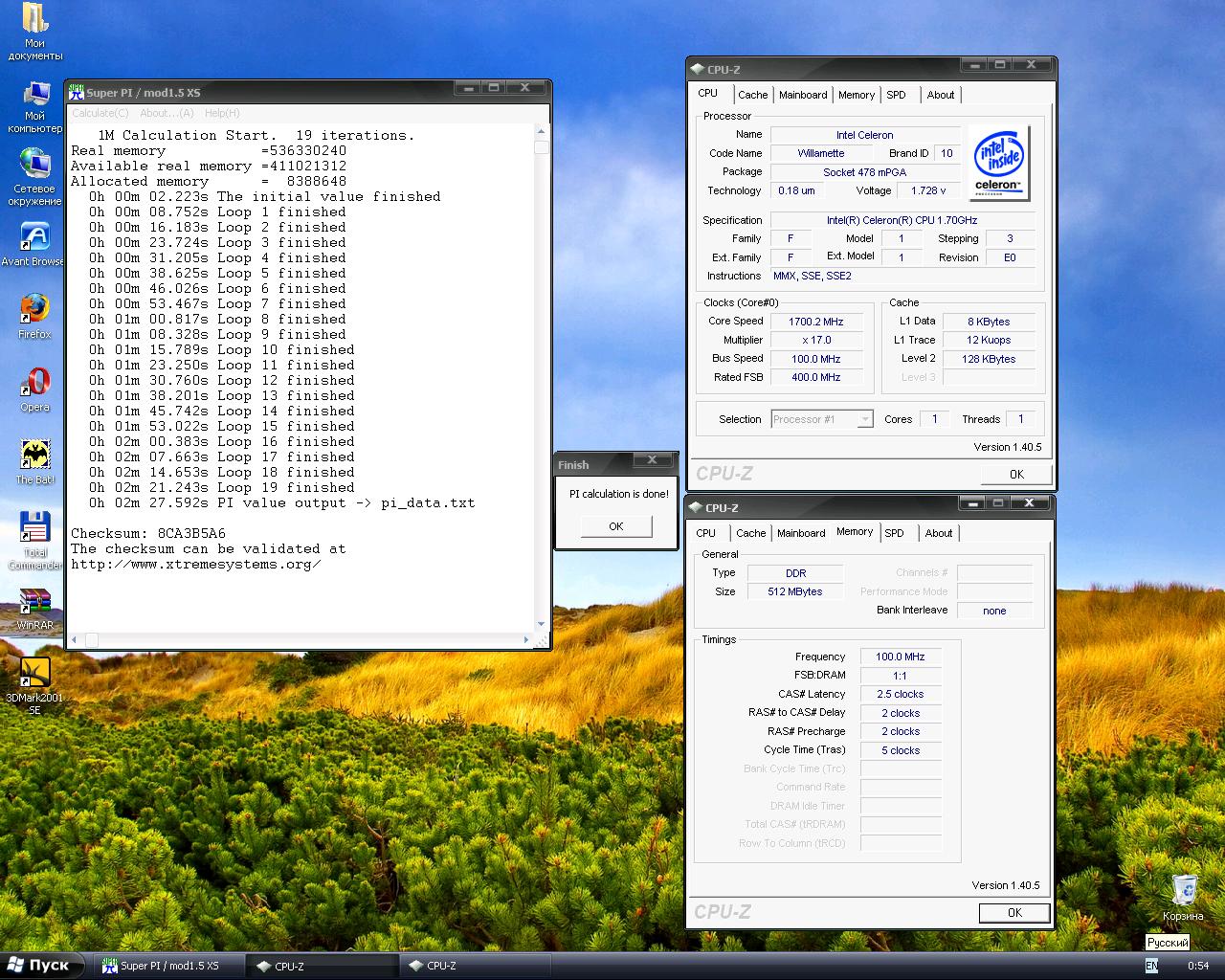
Task: Switch to Mainboard tab in upper CPU-Z
Action: pyautogui.click(x=803, y=95)
